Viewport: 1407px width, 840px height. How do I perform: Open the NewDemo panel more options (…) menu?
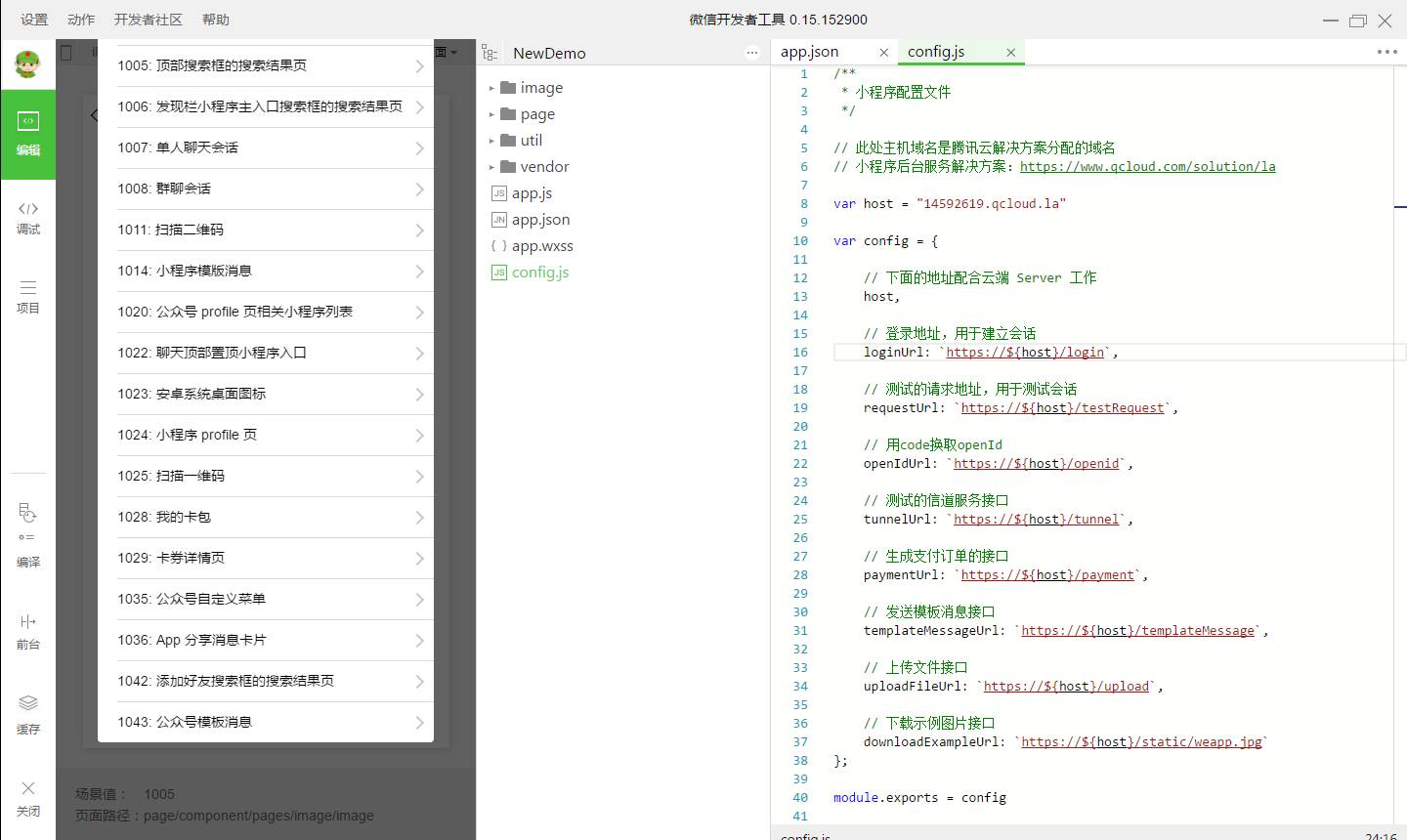pyautogui.click(x=752, y=53)
